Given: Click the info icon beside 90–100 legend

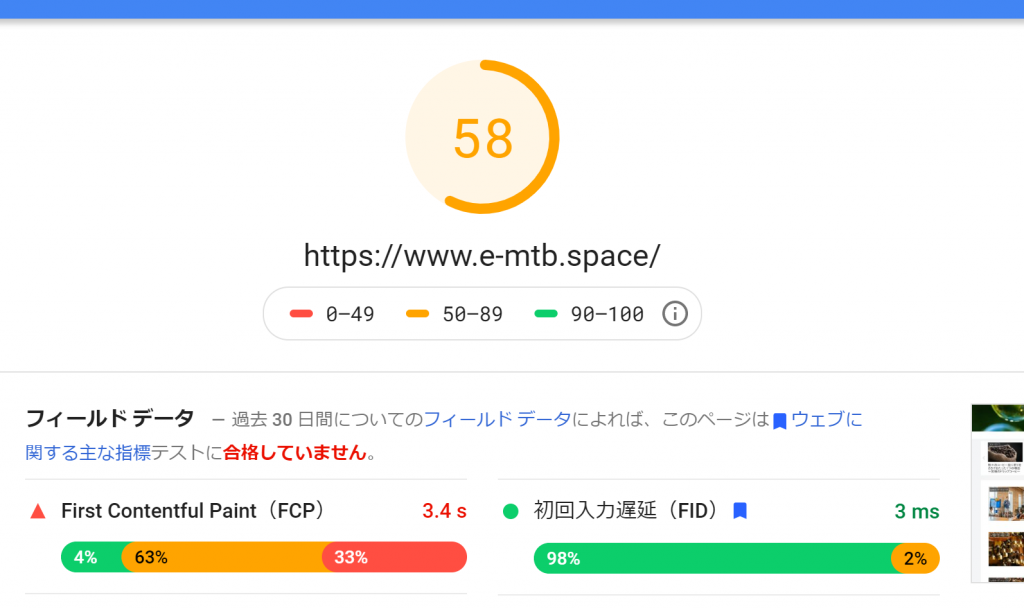Looking at the screenshot, I should coord(675,314).
